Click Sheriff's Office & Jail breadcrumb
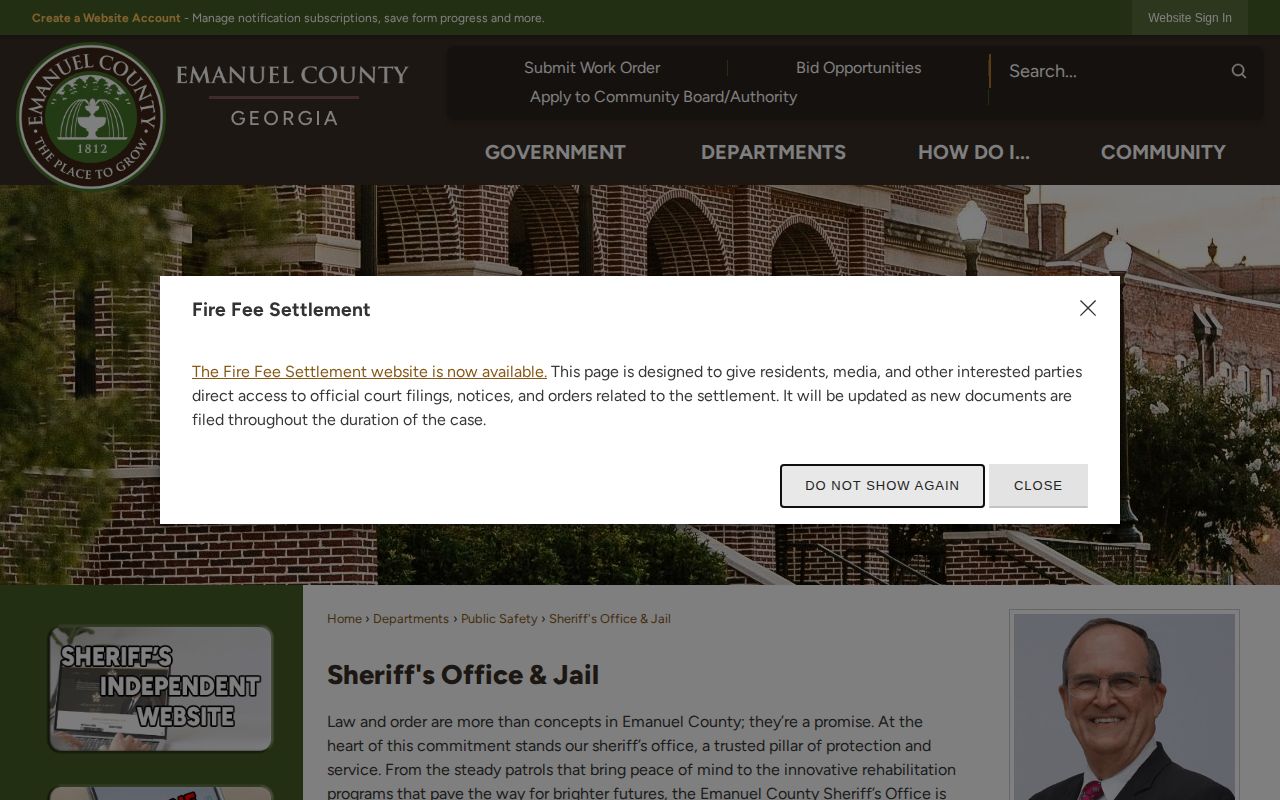The height and width of the screenshot is (800, 1280). [610, 619]
